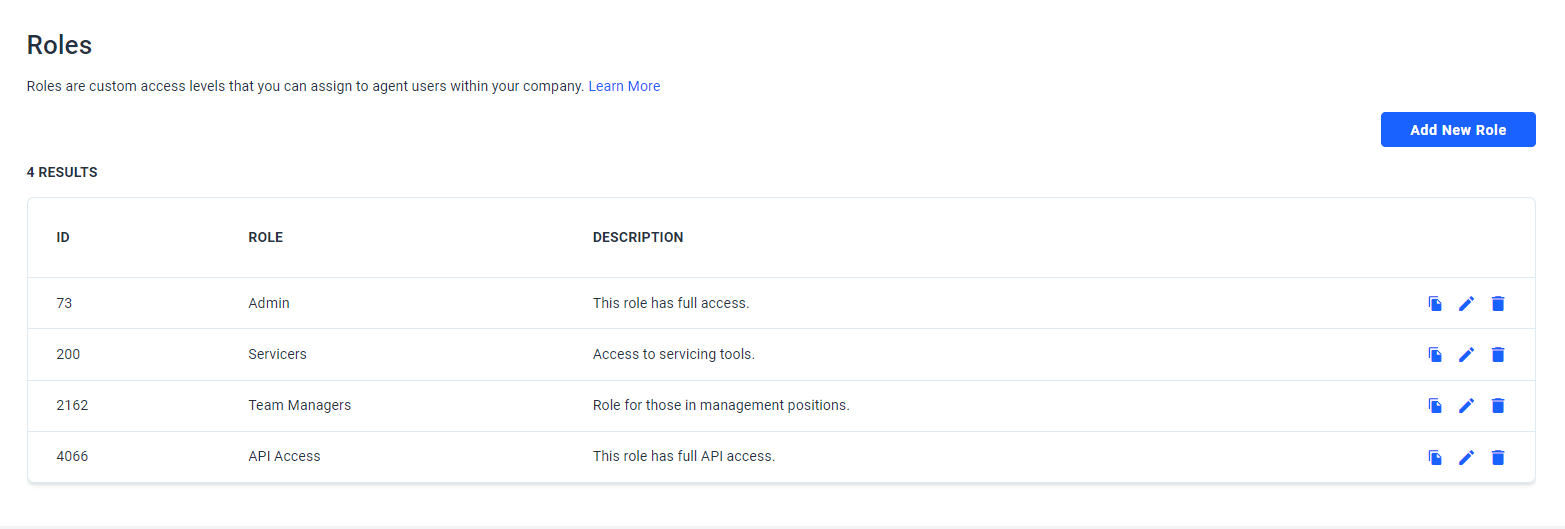The height and width of the screenshot is (529, 1565).
Task: Delete the API Access role
Action: click(x=1497, y=457)
